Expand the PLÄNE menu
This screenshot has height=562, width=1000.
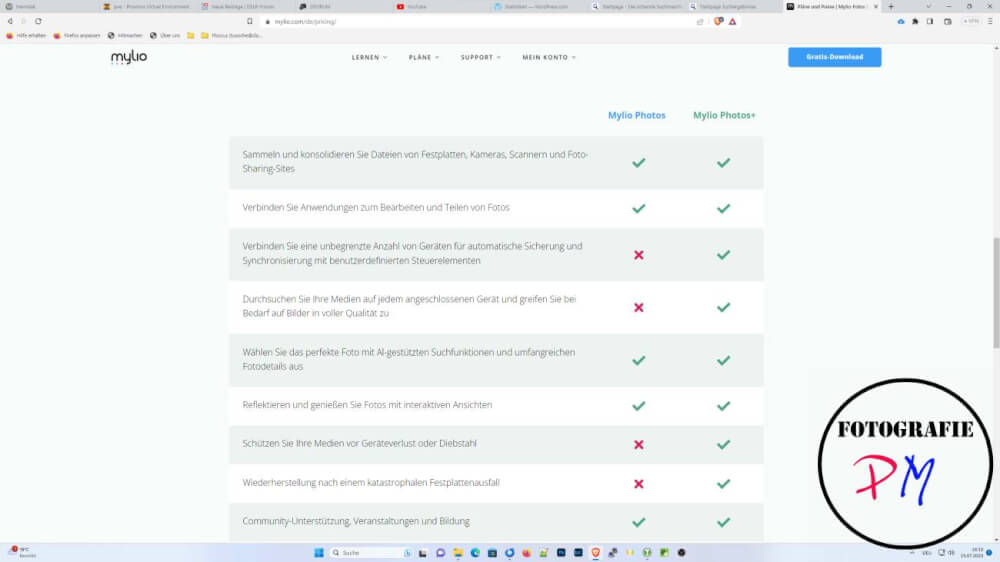click(x=424, y=57)
